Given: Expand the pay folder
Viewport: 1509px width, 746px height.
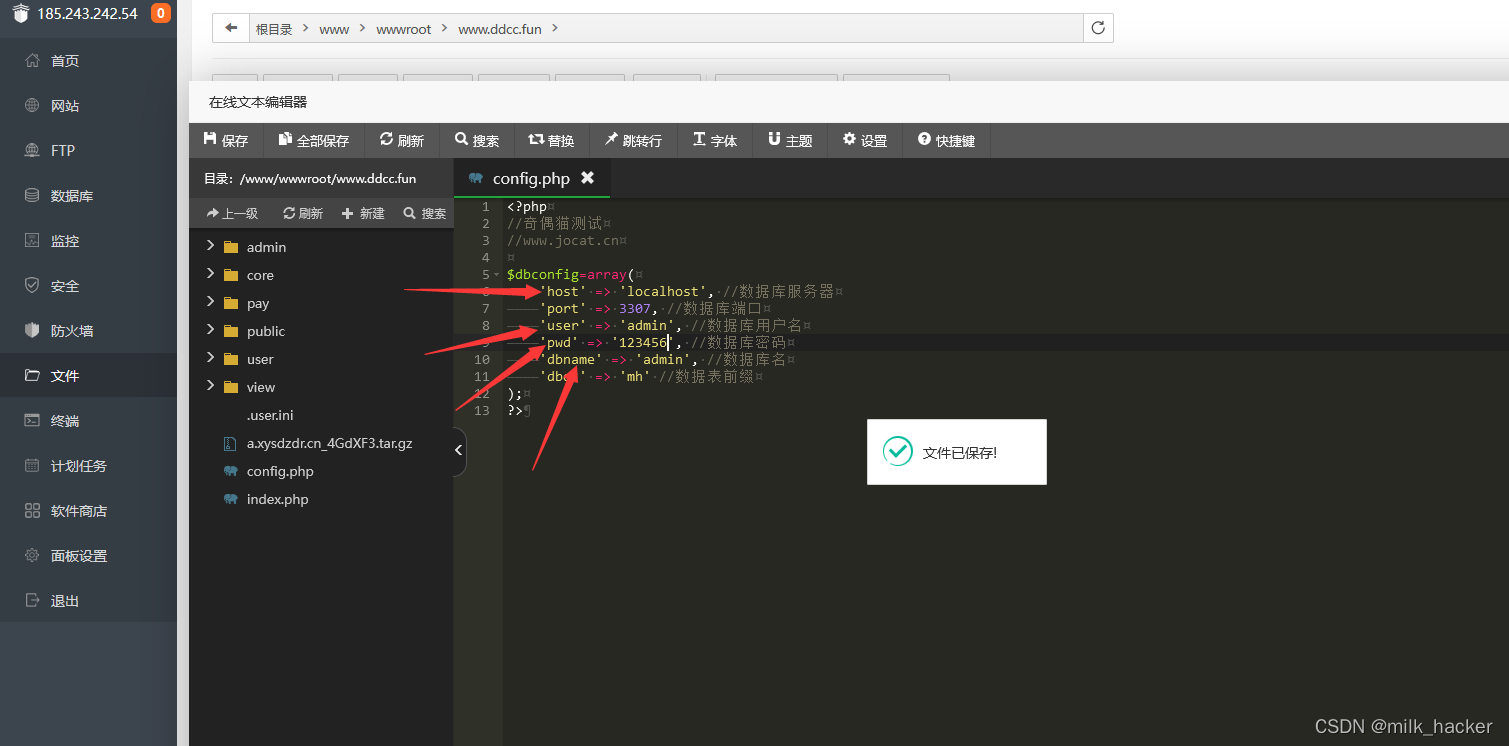Looking at the screenshot, I should (210, 302).
